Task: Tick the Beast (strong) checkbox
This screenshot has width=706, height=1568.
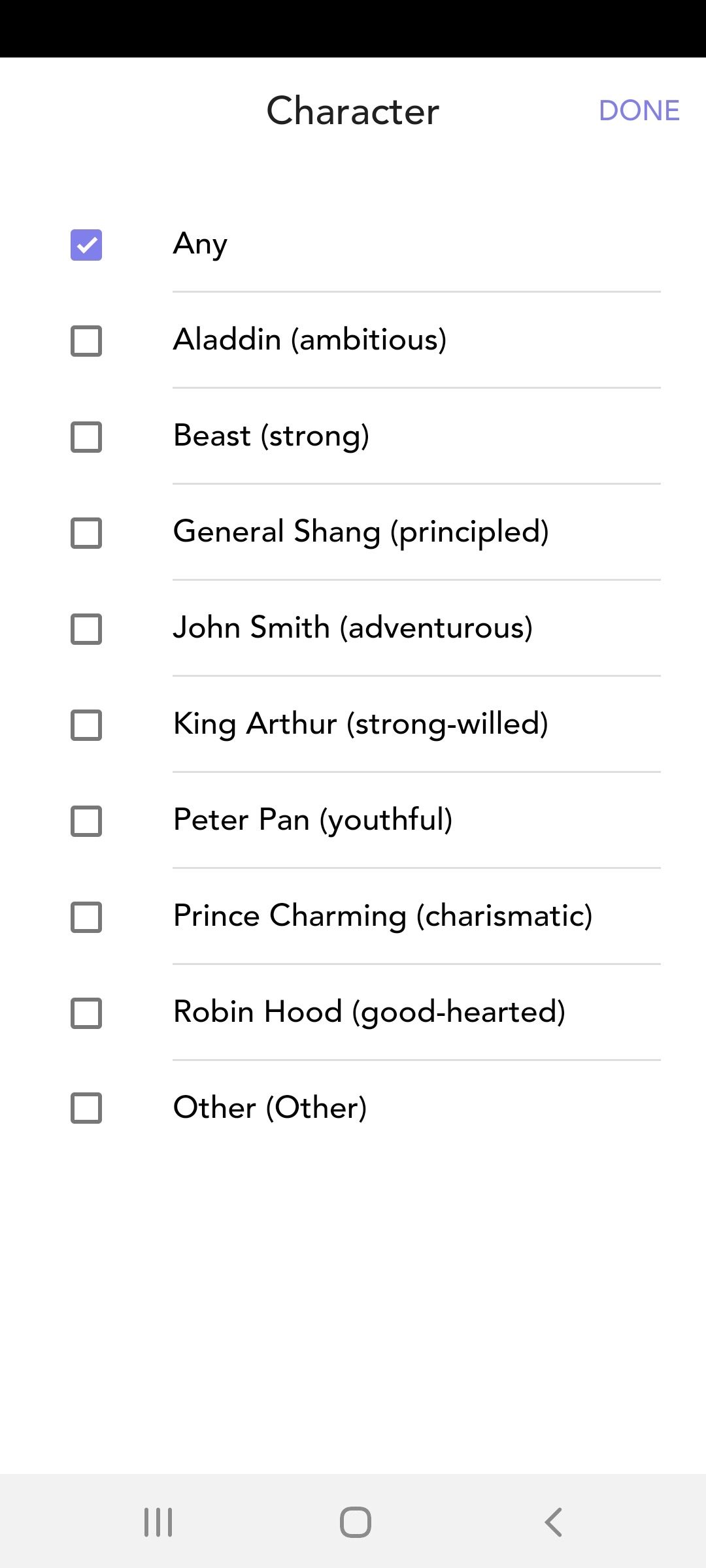Action: [86, 437]
